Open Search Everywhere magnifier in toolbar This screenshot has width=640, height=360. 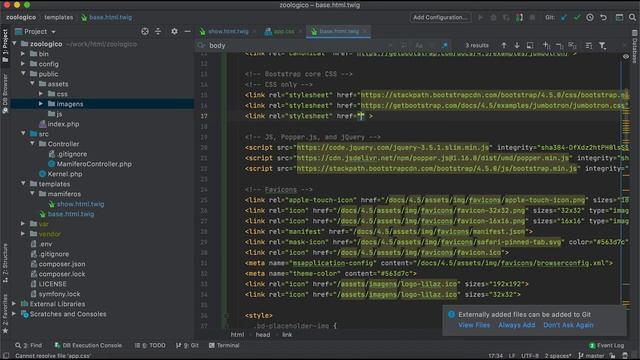632,18
